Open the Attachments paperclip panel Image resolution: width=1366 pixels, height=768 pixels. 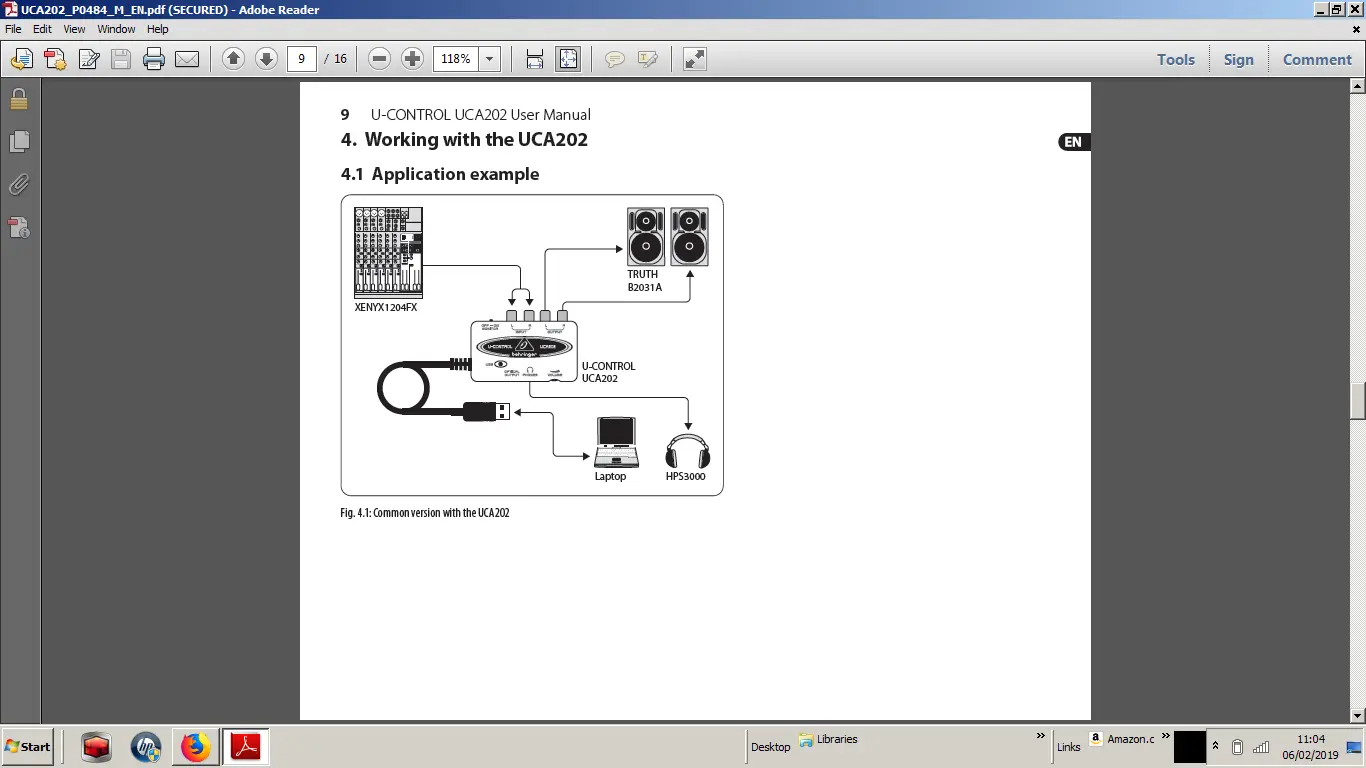point(19,185)
